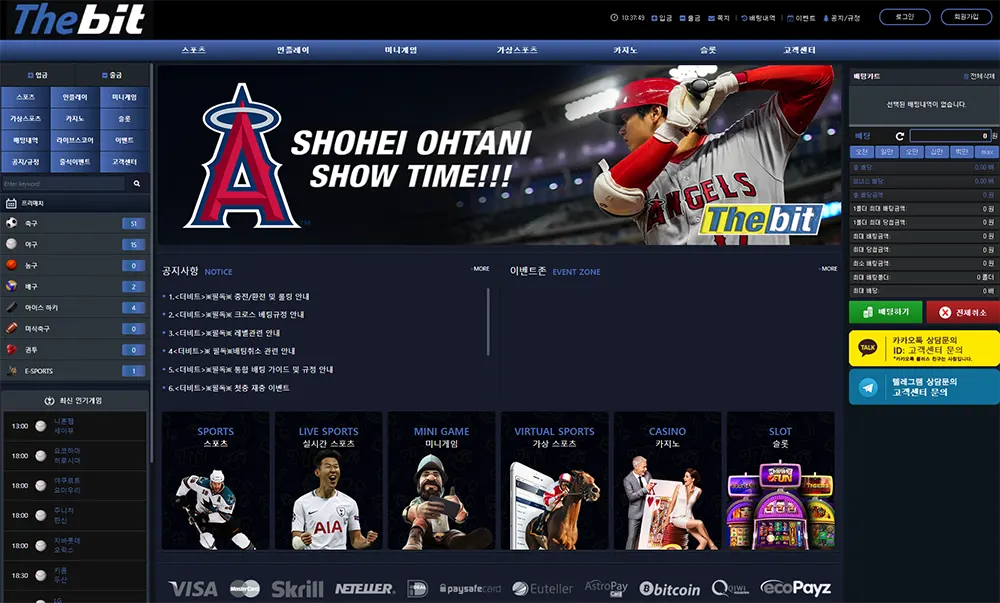Viewport: 1000px width, 603px height.
Task: Open the CASINO 카지노 category card
Action: 667,481
